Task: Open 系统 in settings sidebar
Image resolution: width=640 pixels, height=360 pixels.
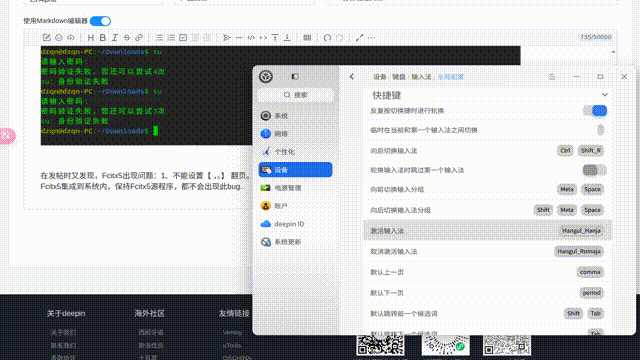Action: click(x=295, y=116)
